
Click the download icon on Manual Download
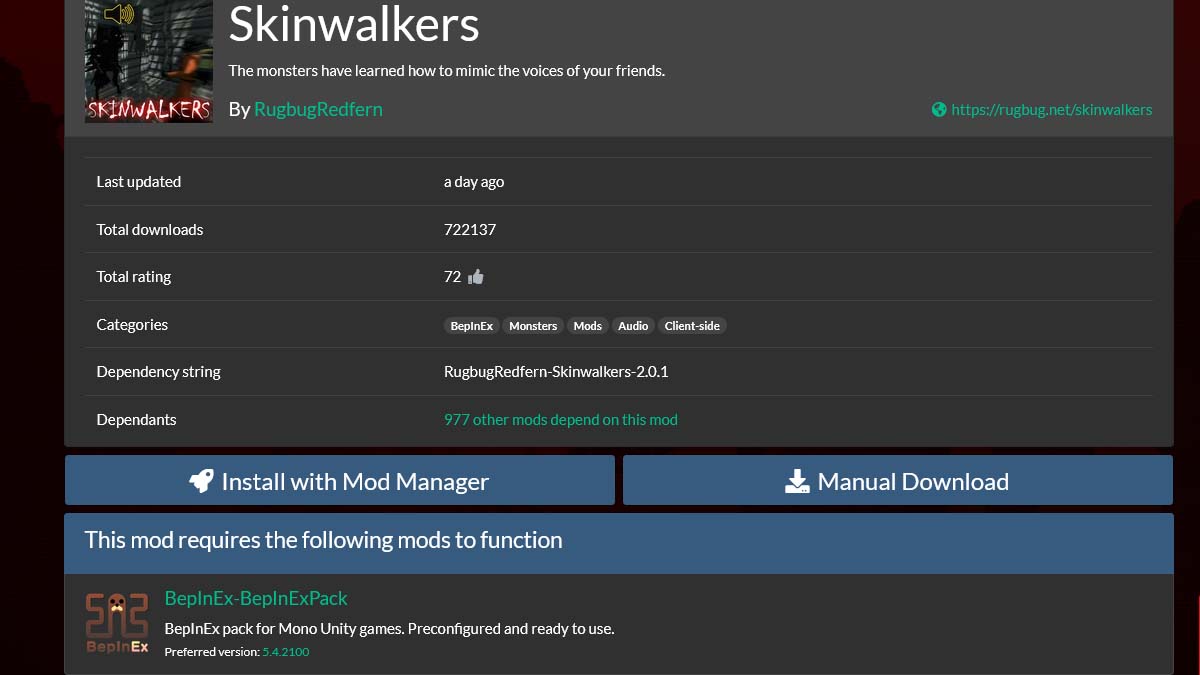(x=796, y=480)
